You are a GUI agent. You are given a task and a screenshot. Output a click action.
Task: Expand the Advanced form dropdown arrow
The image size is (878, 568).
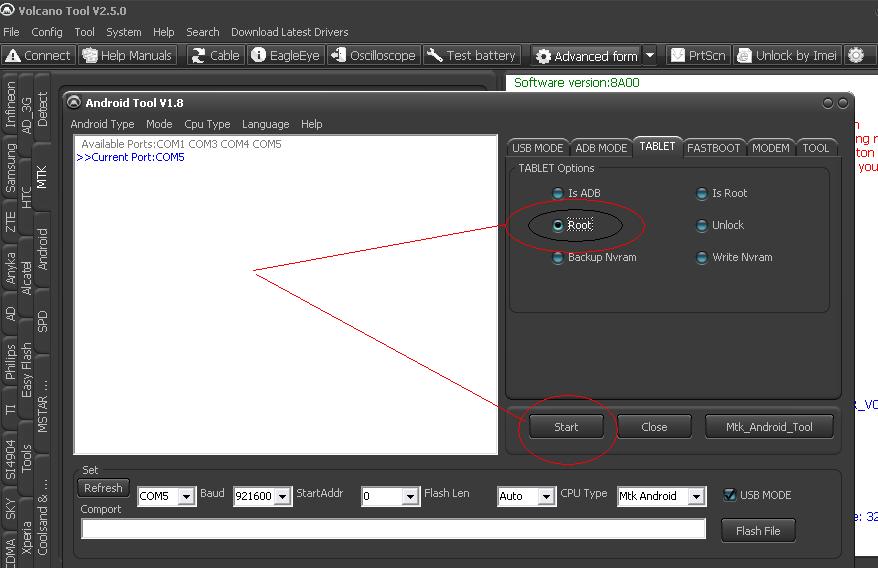[x=650, y=56]
